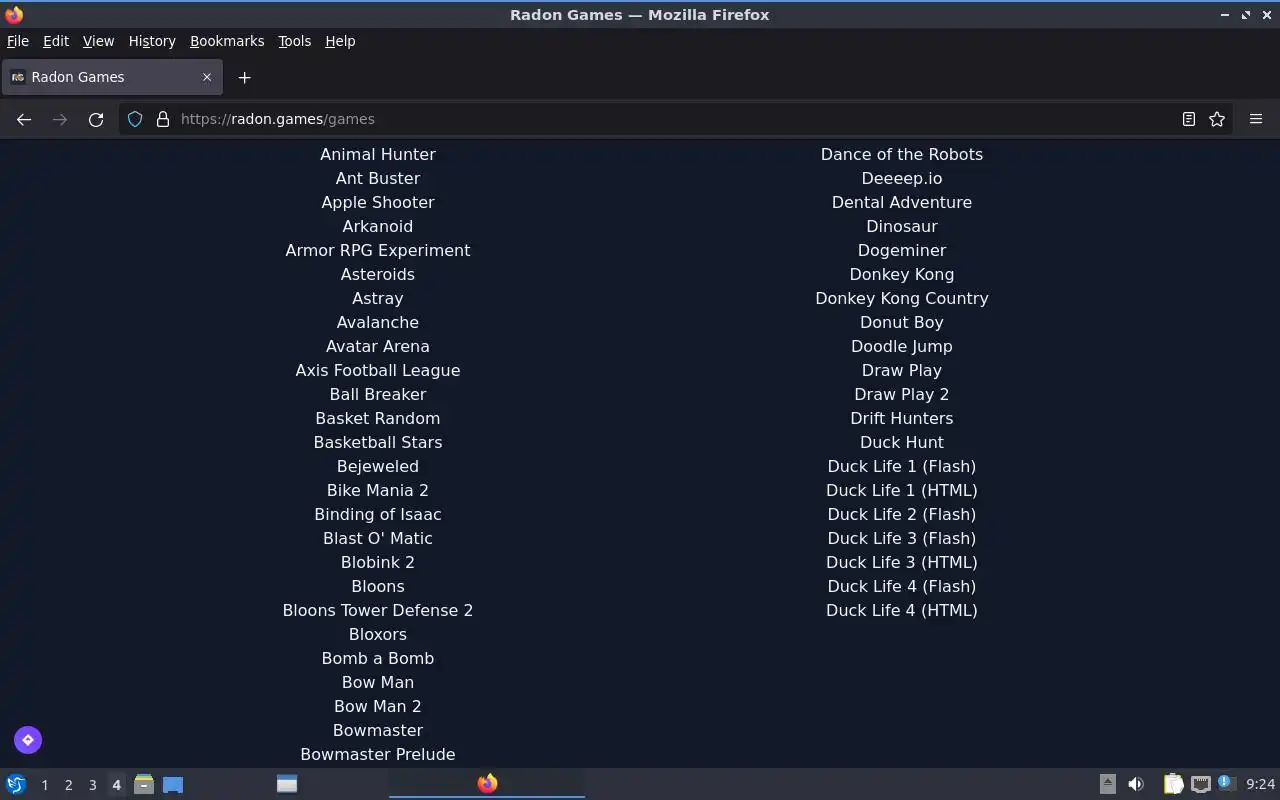Open Doodle Jump link
1280x800 pixels.
coord(902,346)
